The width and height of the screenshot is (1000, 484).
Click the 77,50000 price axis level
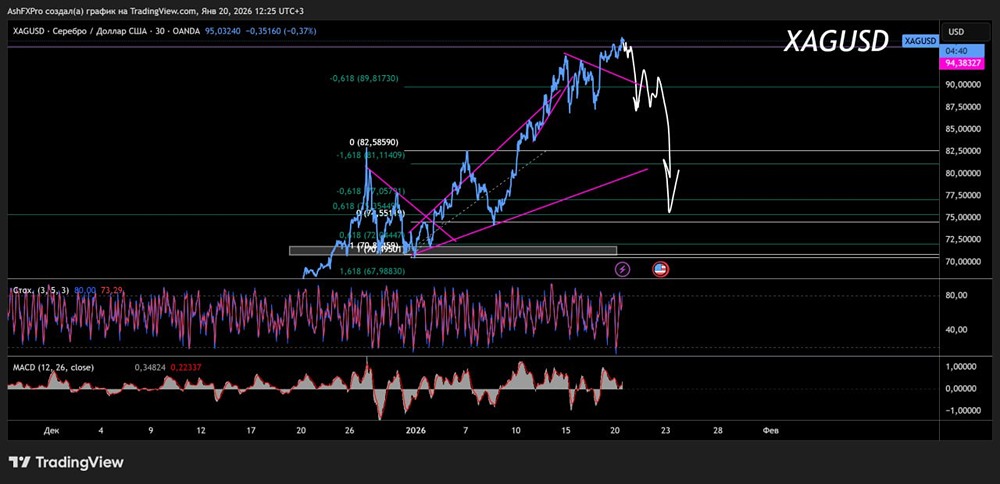pyautogui.click(x=963, y=195)
